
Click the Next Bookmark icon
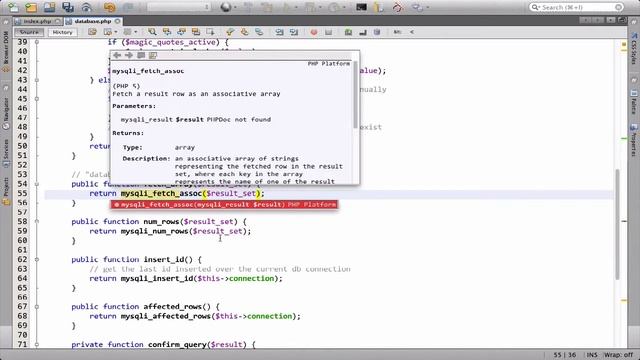(x=244, y=32)
